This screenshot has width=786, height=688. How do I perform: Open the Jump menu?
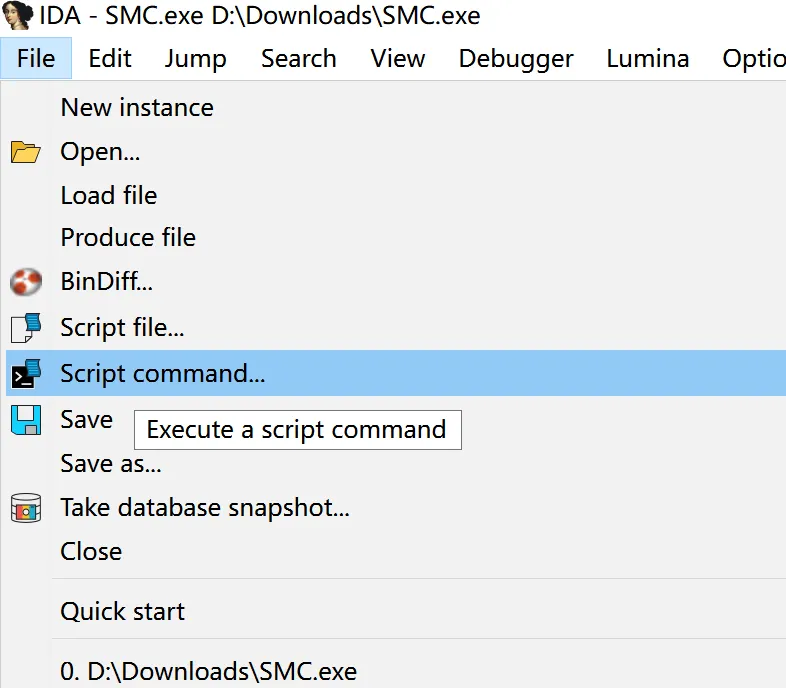[195, 58]
